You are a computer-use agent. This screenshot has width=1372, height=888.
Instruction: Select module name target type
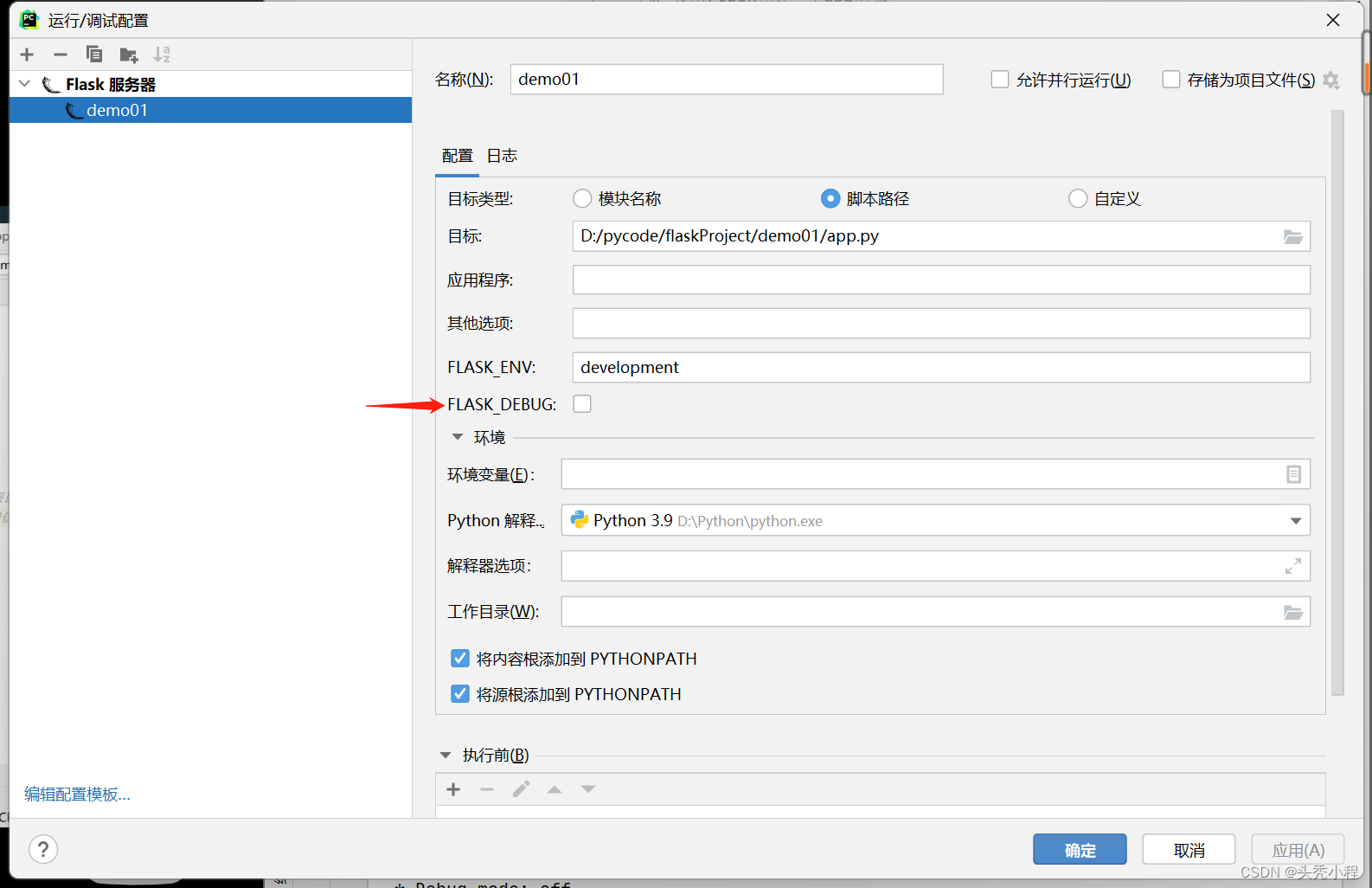[x=582, y=199]
